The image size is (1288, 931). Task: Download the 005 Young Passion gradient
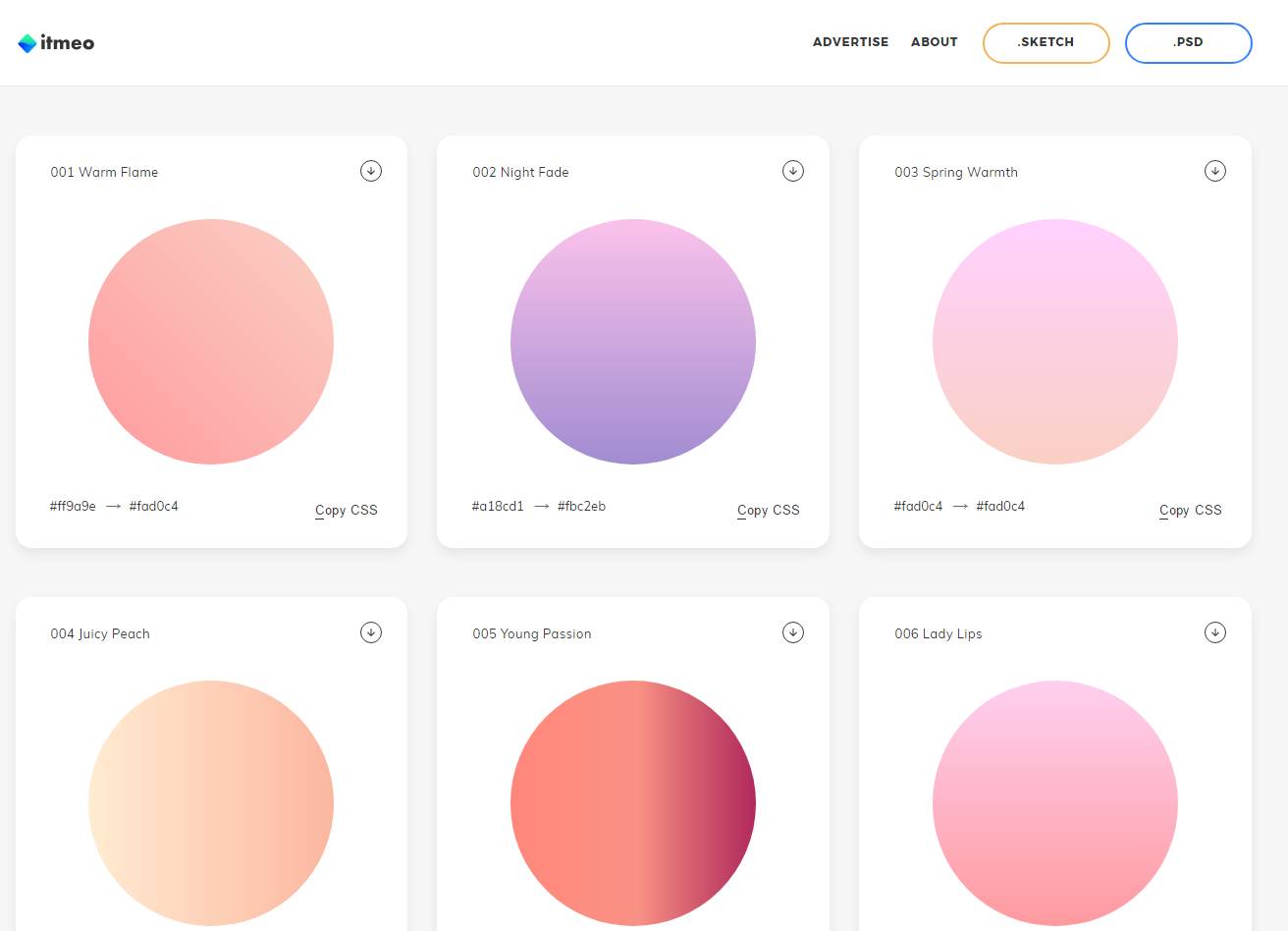[793, 632]
